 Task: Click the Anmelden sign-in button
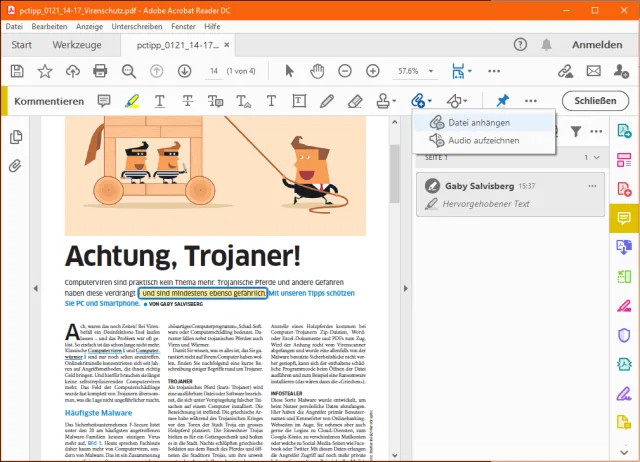pos(596,45)
